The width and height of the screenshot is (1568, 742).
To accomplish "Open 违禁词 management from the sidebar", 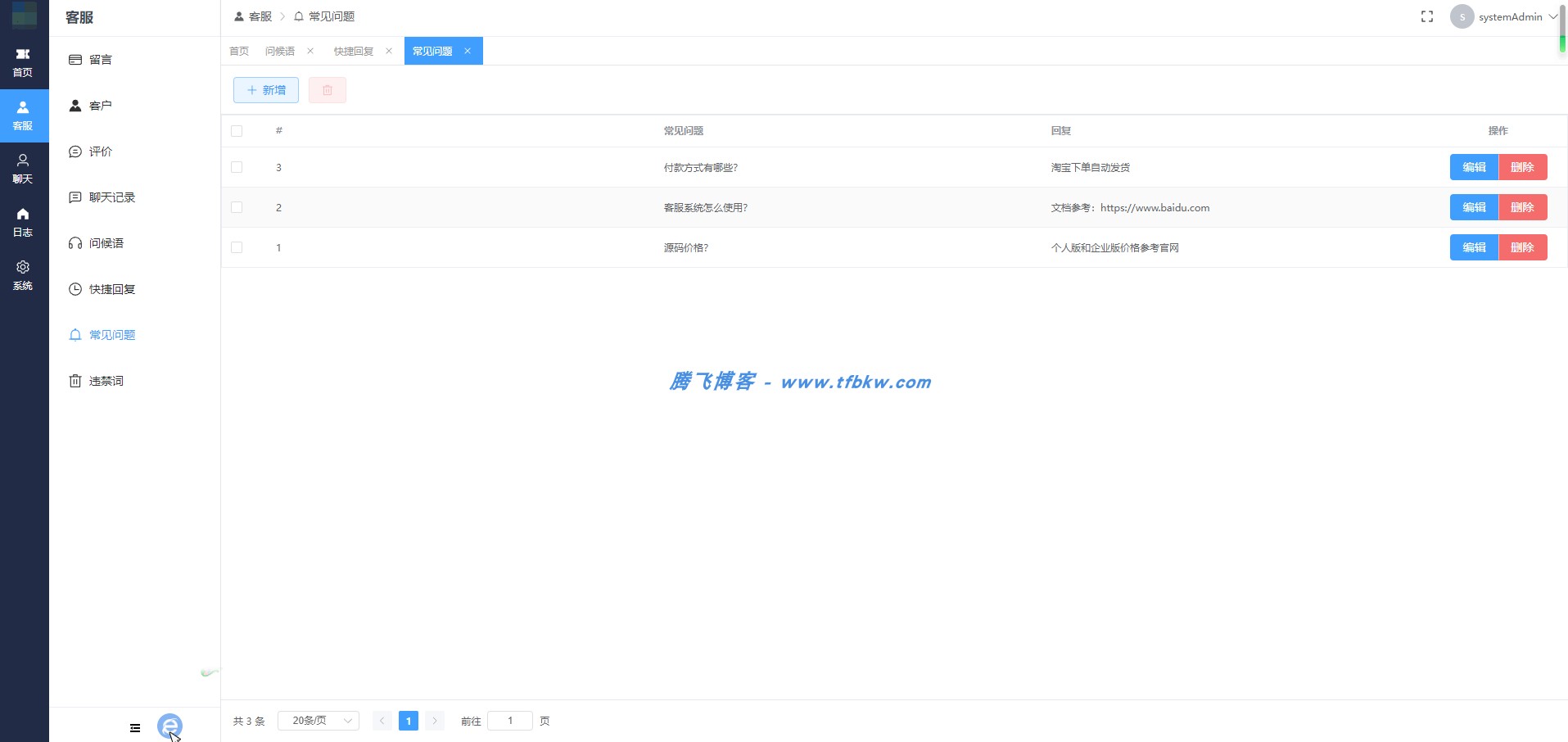I will (106, 380).
